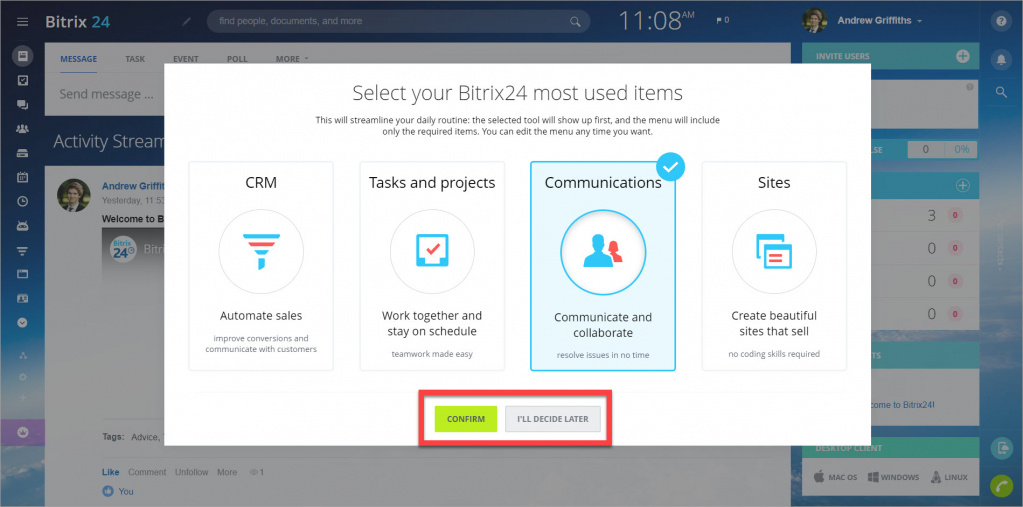Open the robot icon in sidebar

pyautogui.click(x=22, y=226)
